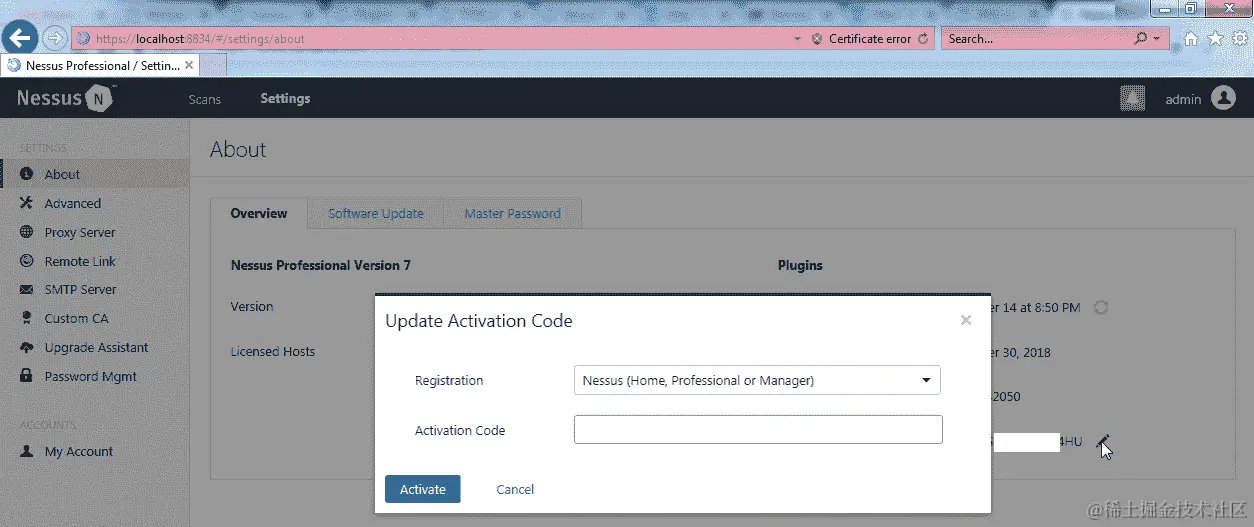Open the notifications bell icon
1254x527 pixels.
[x=1132, y=98]
